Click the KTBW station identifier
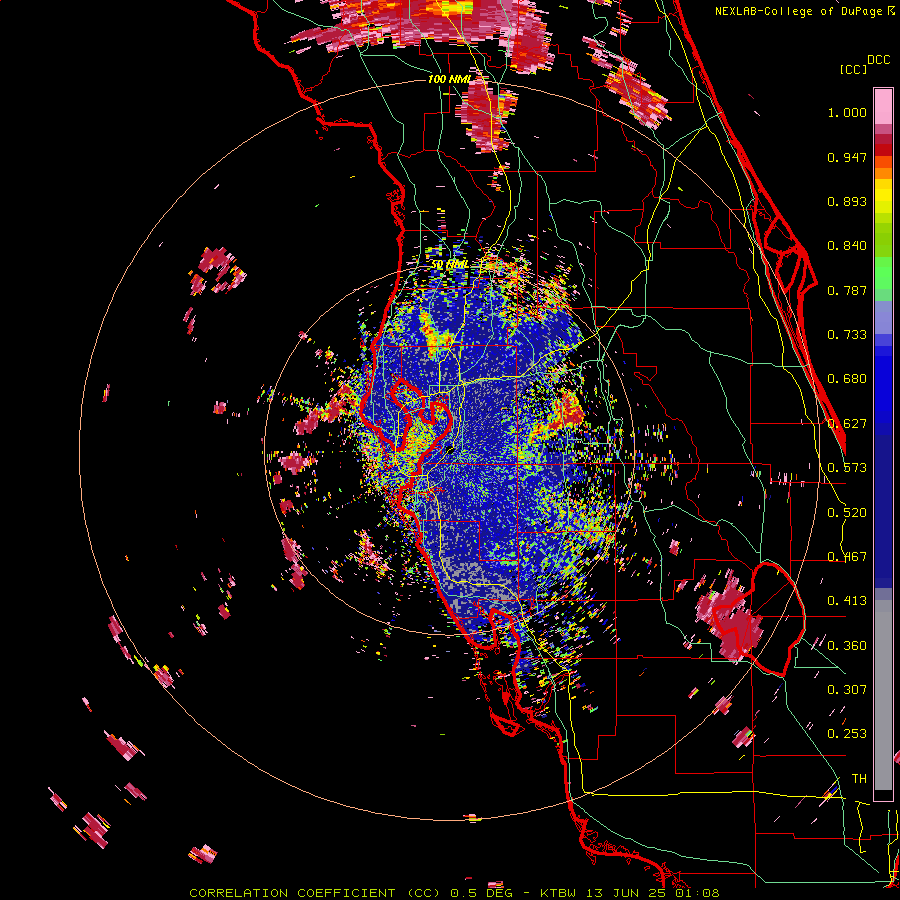The height and width of the screenshot is (900, 900). click(x=560, y=893)
